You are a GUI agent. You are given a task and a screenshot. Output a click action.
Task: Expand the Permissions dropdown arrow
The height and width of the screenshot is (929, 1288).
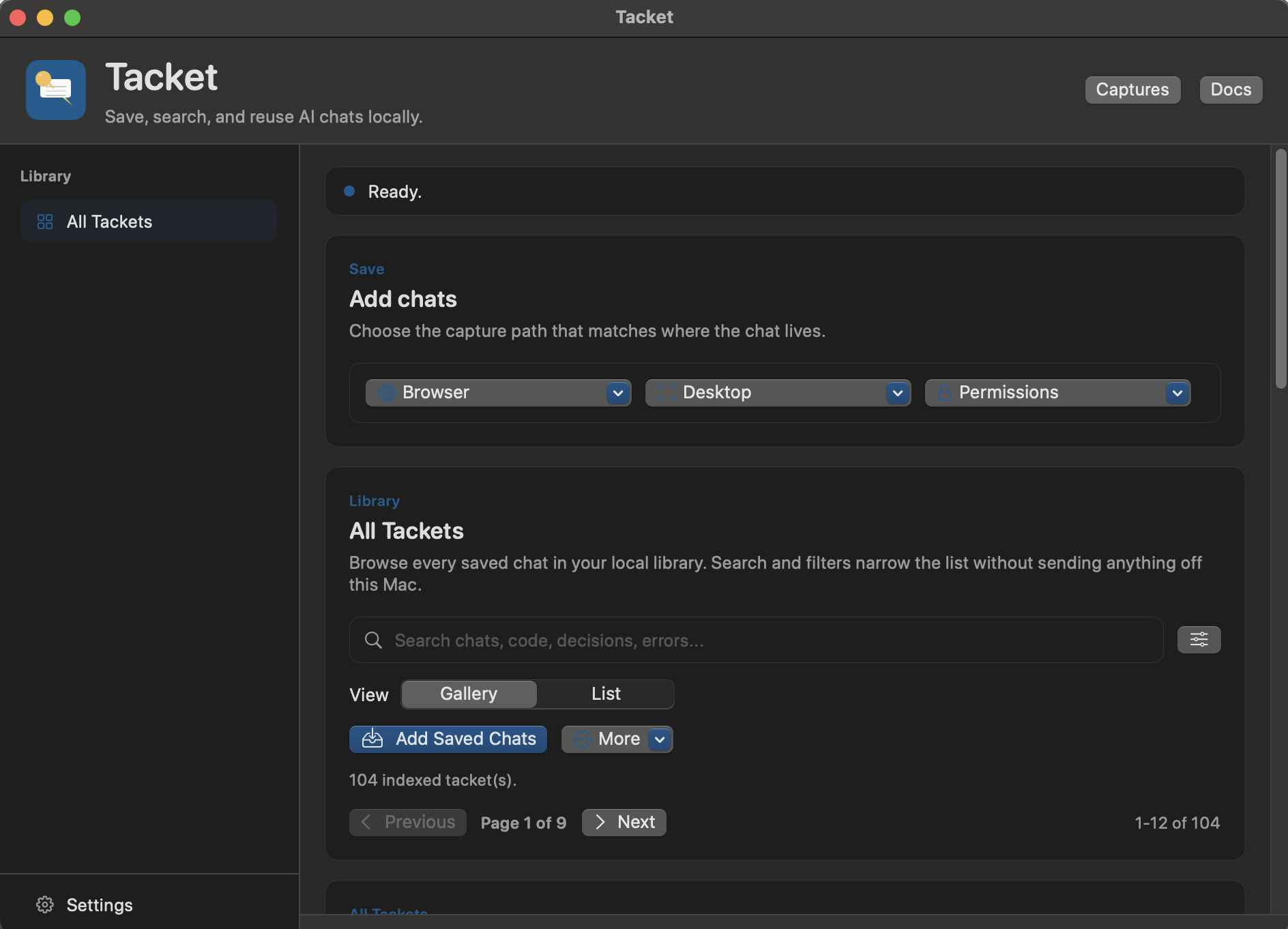1177,393
